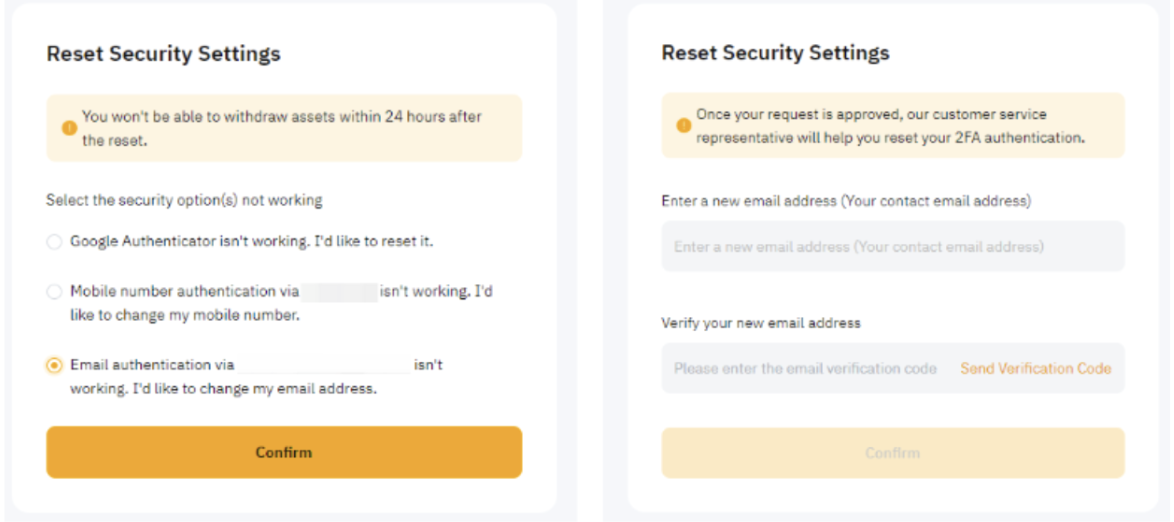Click the 24-hour withdrawal warning text
This screenshot has height=522, width=1174.
[281, 128]
